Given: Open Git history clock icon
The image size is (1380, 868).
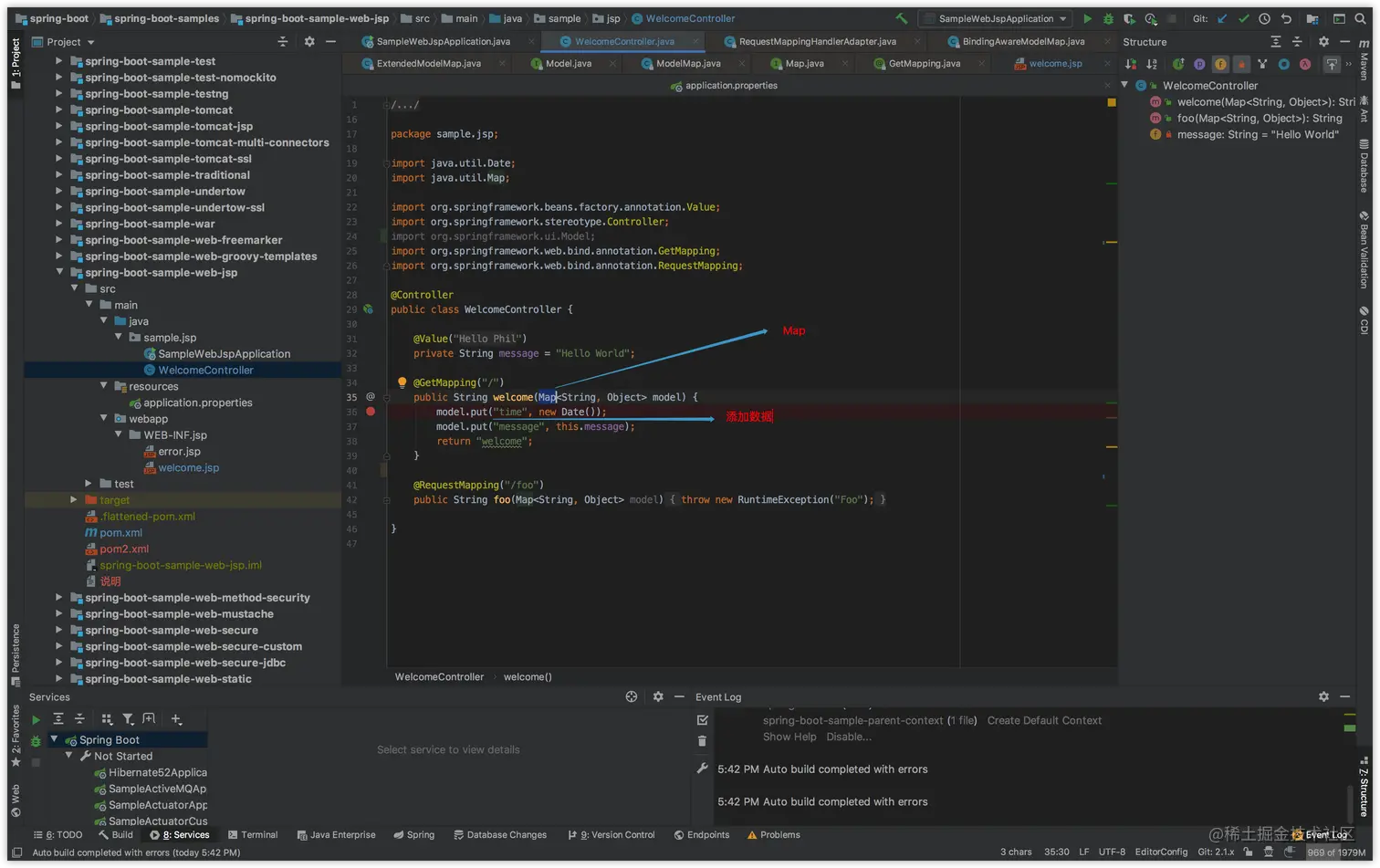Looking at the screenshot, I should 1264,18.
